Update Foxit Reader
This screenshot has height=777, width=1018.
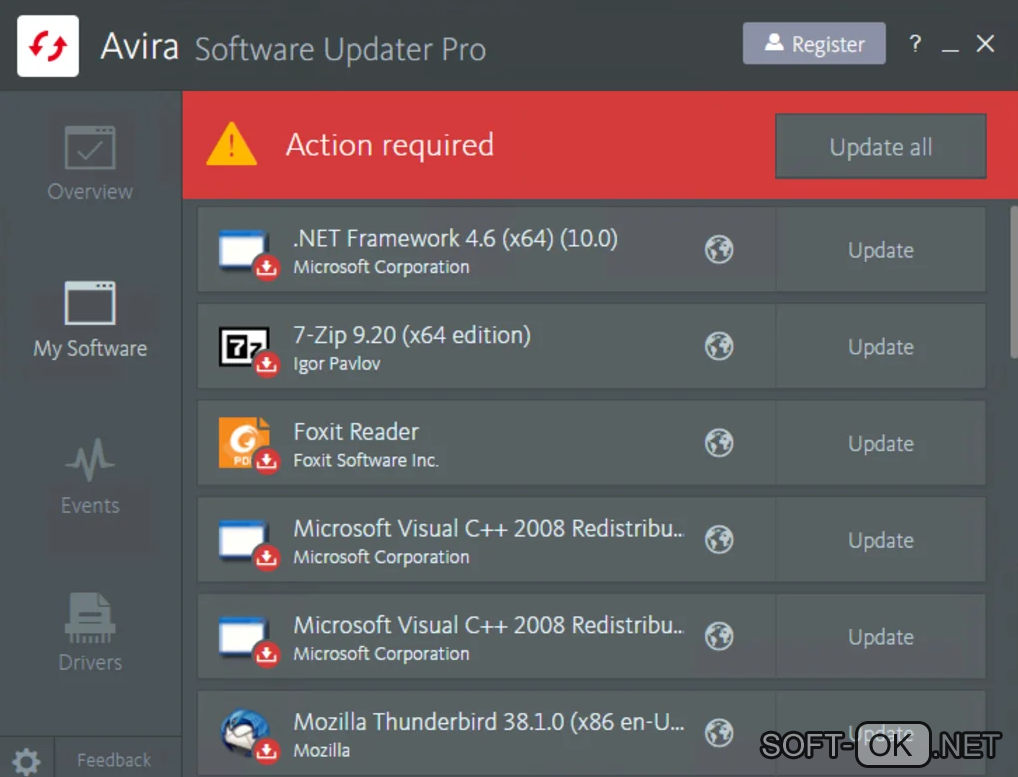pos(880,443)
